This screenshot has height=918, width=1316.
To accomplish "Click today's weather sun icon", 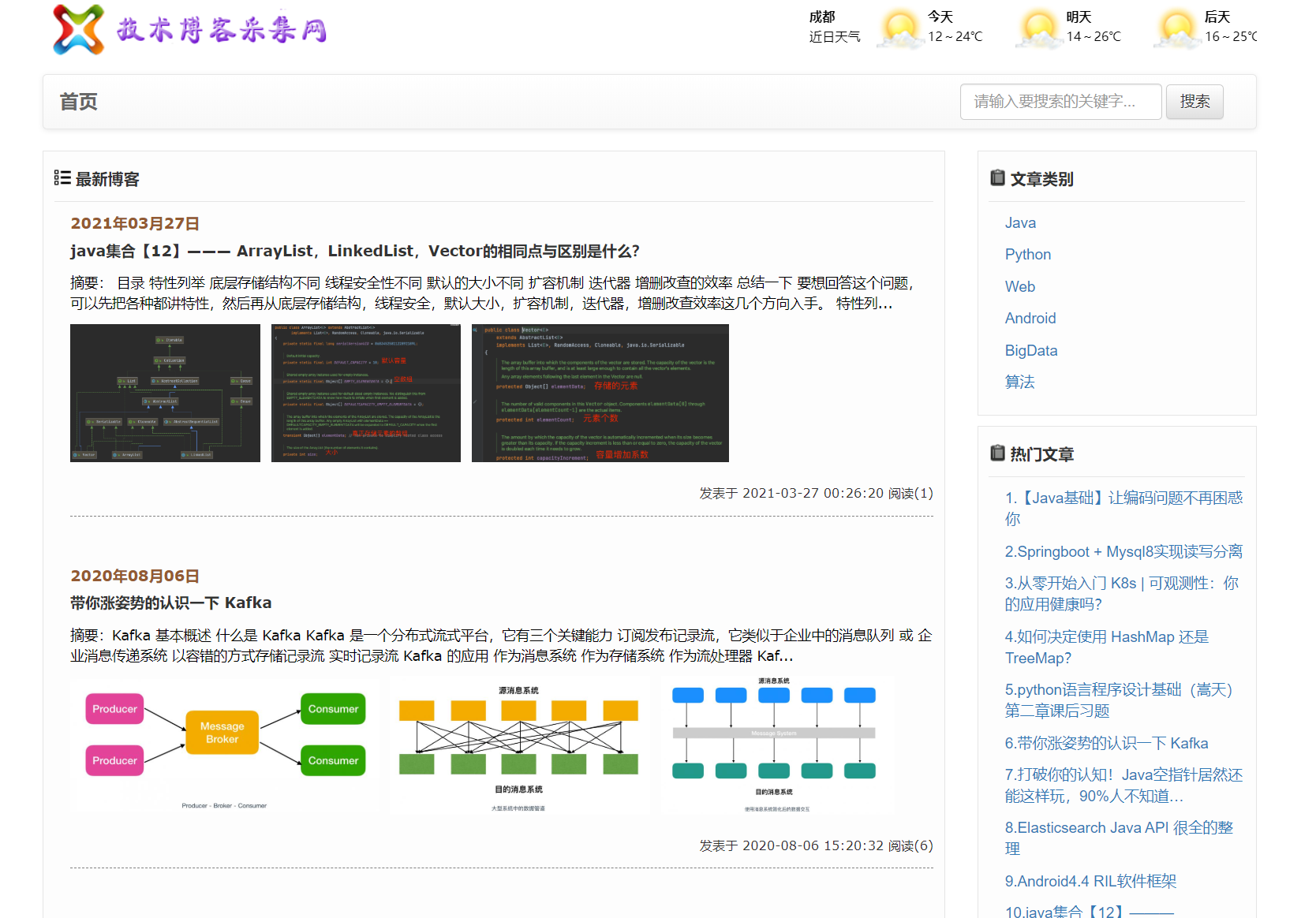I will point(900,29).
